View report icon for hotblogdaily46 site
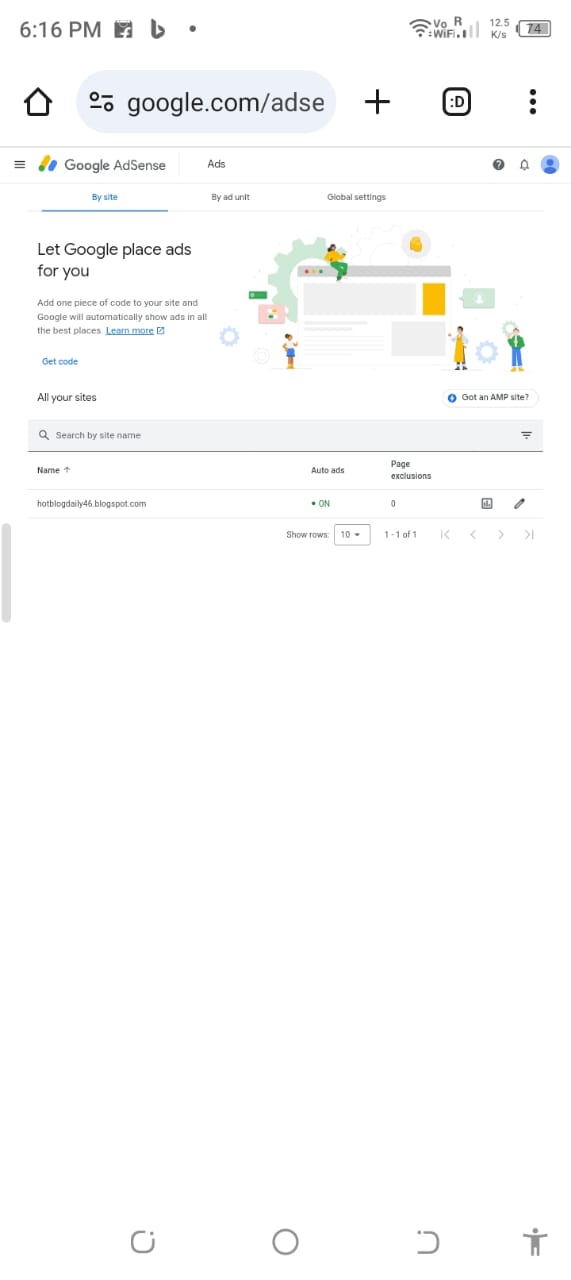The width and height of the screenshot is (571, 1280). point(488,504)
